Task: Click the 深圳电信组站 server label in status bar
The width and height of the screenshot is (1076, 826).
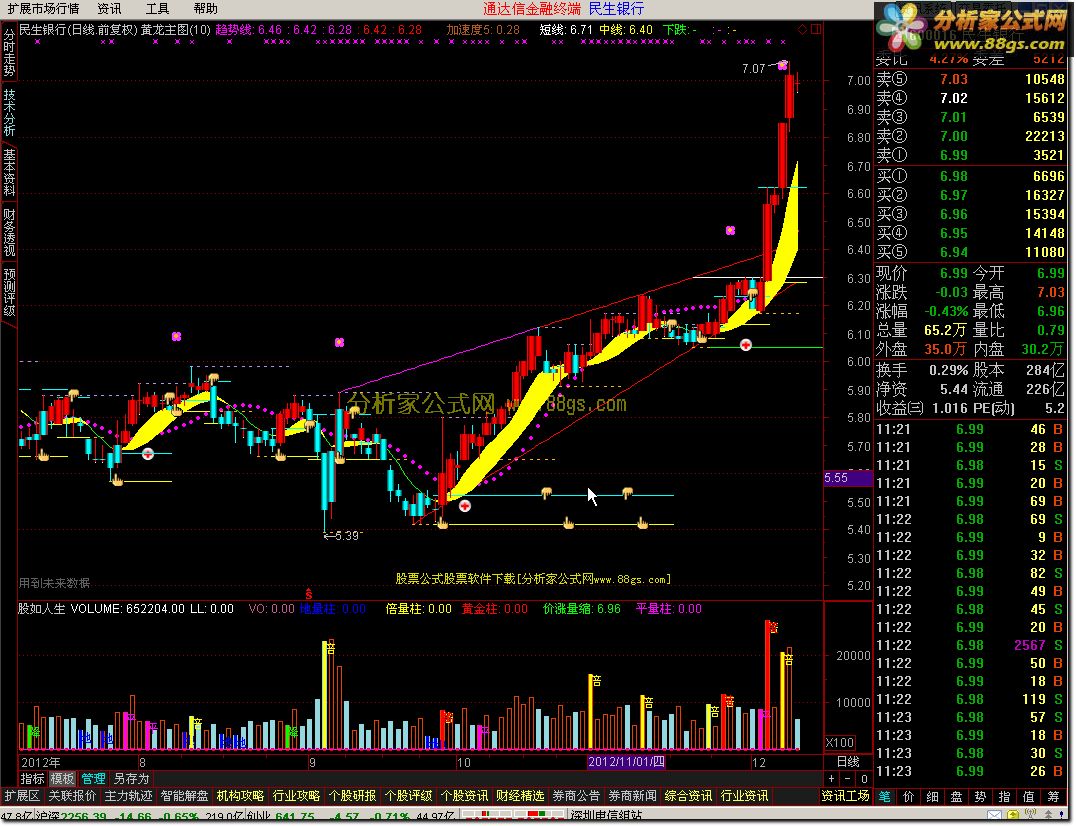Action: (x=606, y=817)
